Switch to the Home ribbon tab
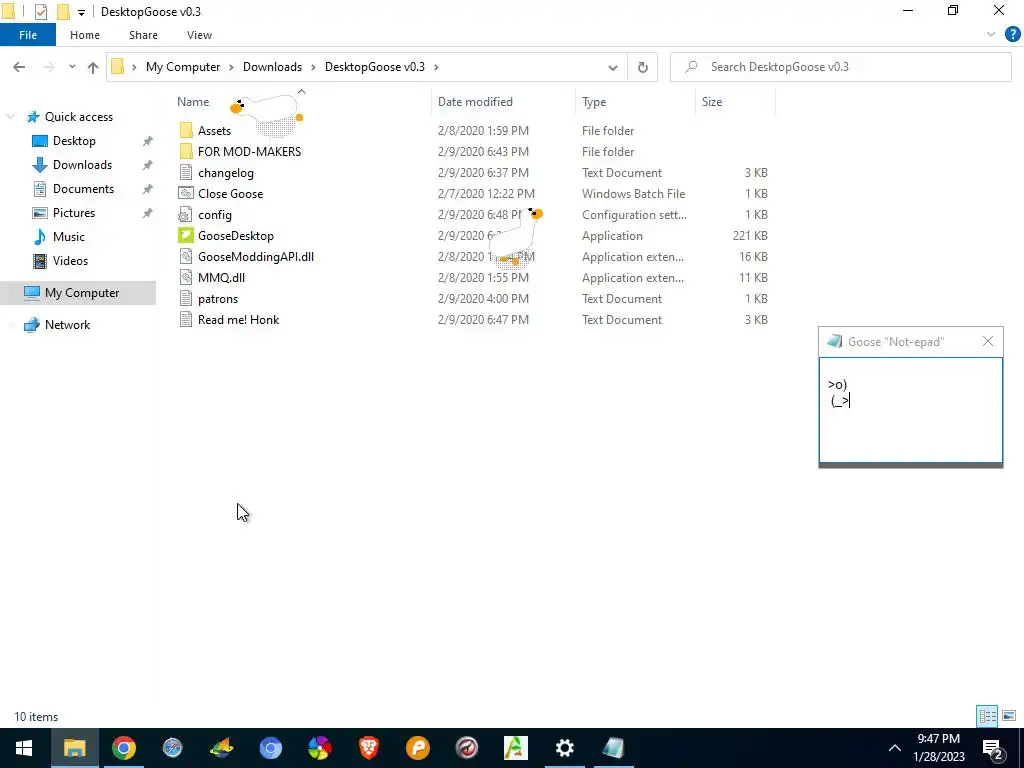Screen dimensions: 1024x768 (85, 35)
